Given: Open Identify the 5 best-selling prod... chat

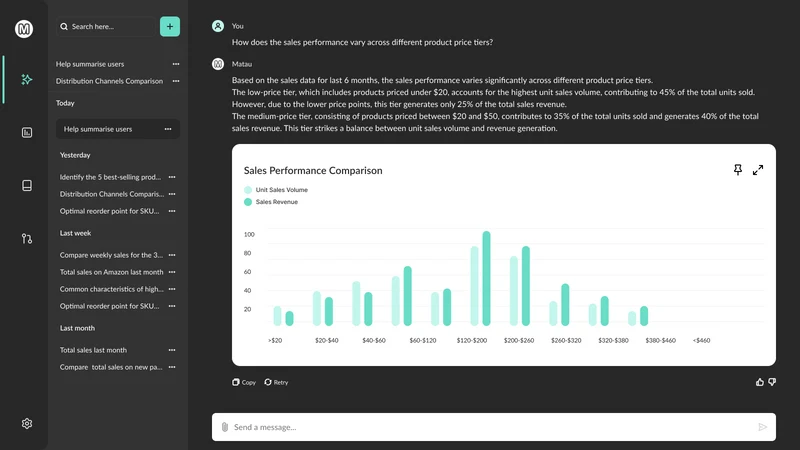Looking at the screenshot, I should pyautogui.click(x=110, y=177).
